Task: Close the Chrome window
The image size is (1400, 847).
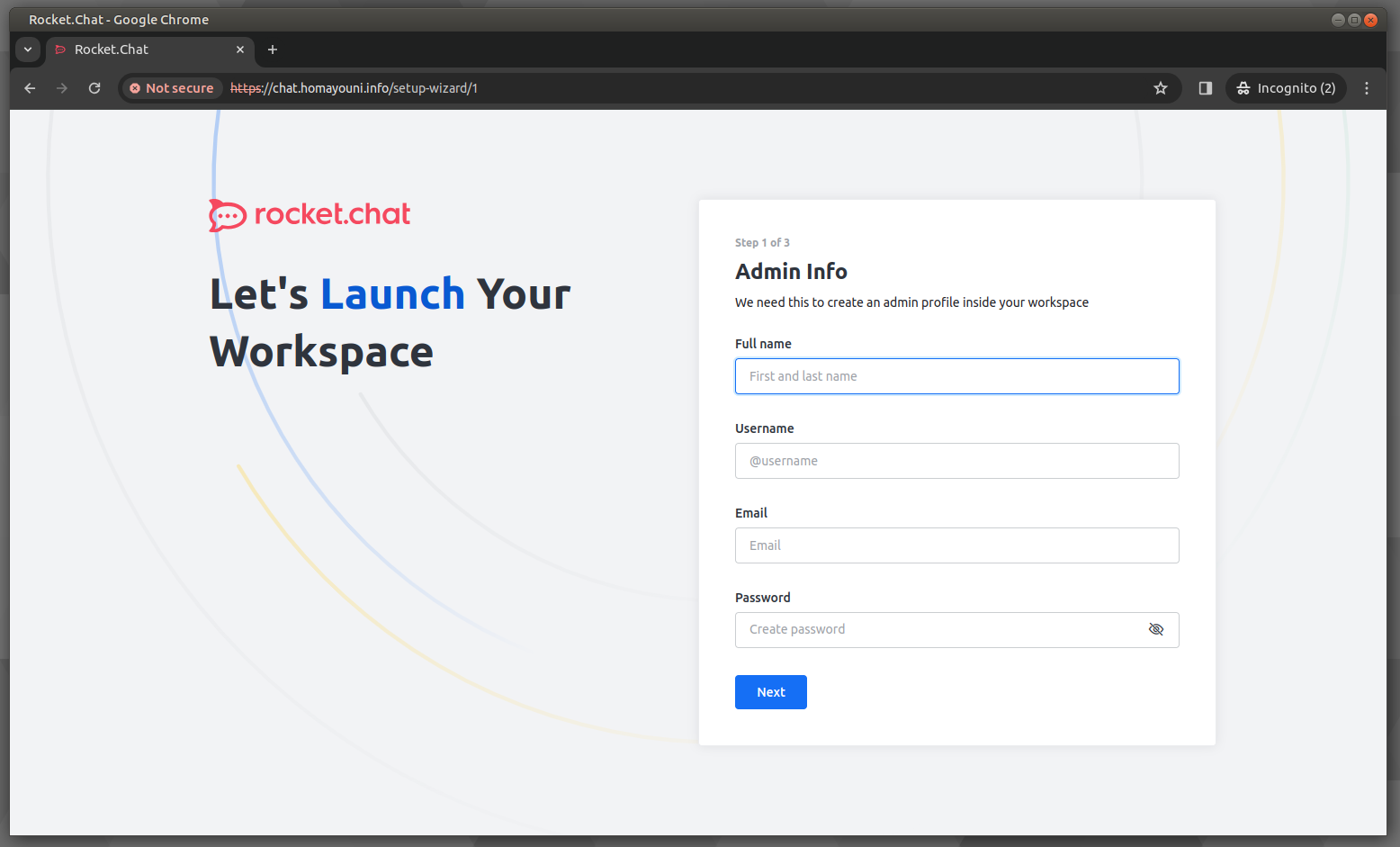Action: 1370,20
